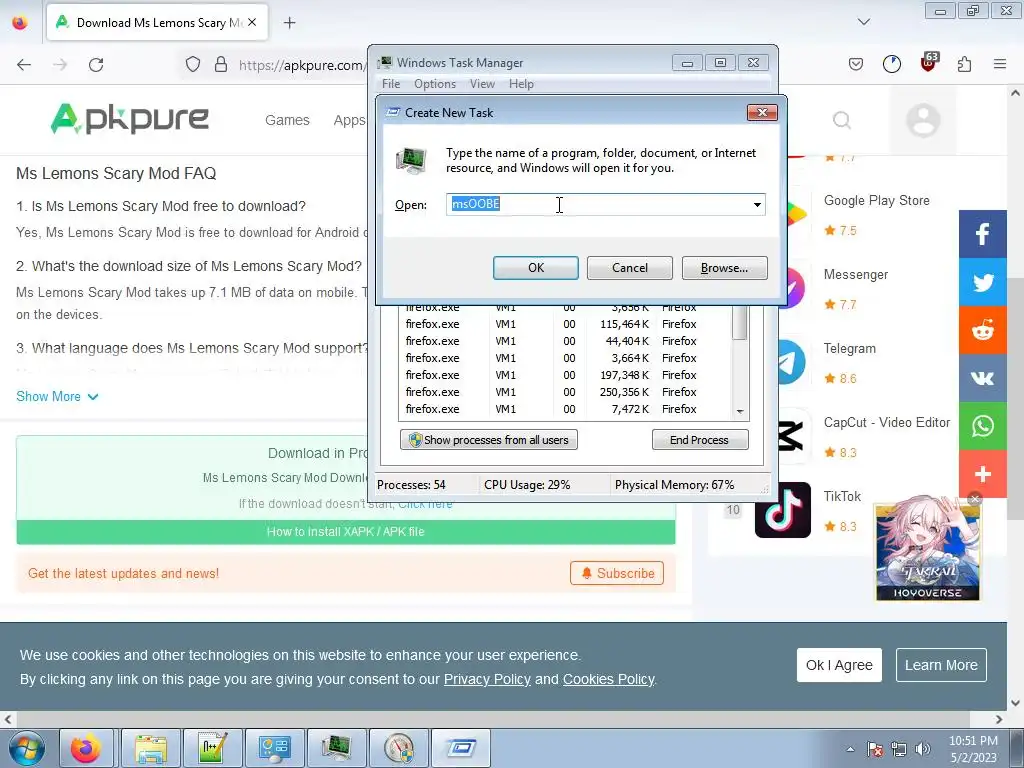Open Task Manager File menu
Screen dimensions: 1024x768
pos(391,84)
